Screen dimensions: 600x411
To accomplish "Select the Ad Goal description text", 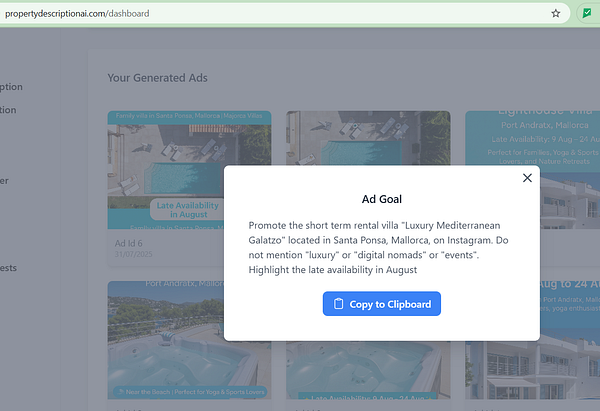I will pos(378,248).
